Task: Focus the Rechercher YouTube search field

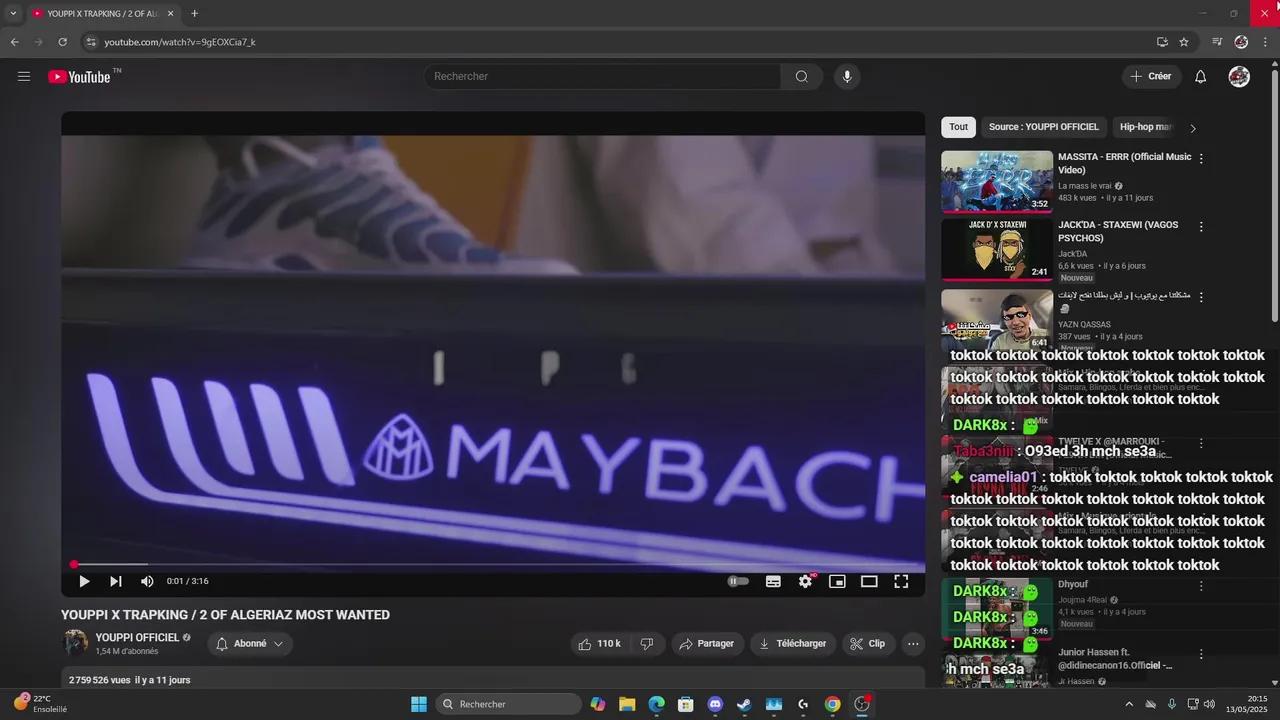Action: (x=603, y=76)
